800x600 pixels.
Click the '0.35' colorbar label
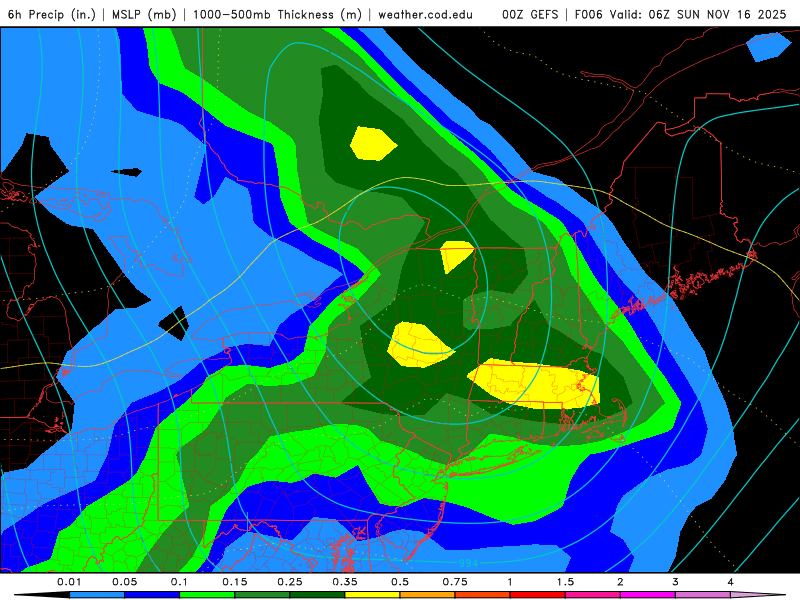(x=345, y=582)
